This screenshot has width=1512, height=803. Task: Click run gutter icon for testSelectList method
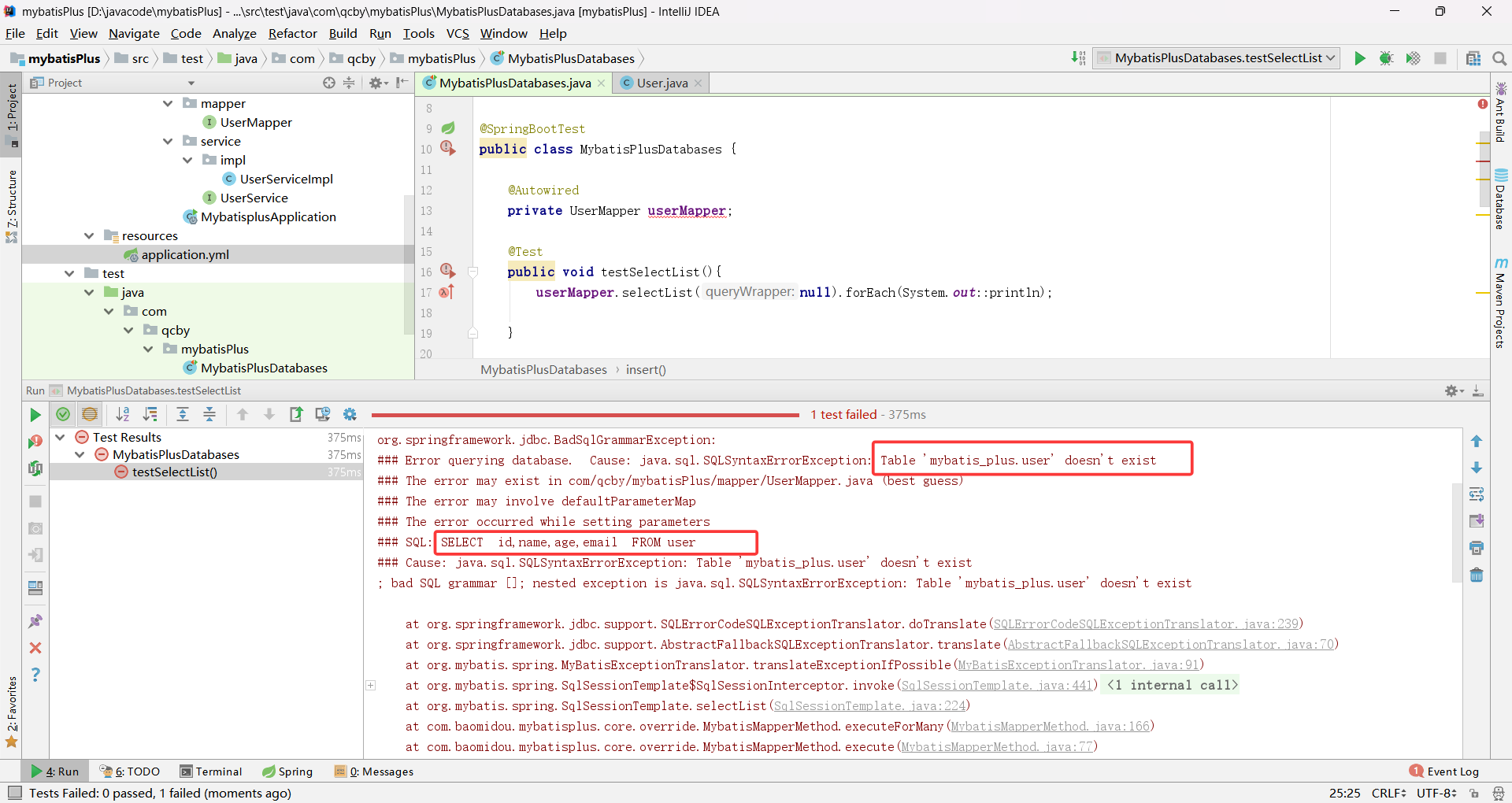click(x=448, y=271)
